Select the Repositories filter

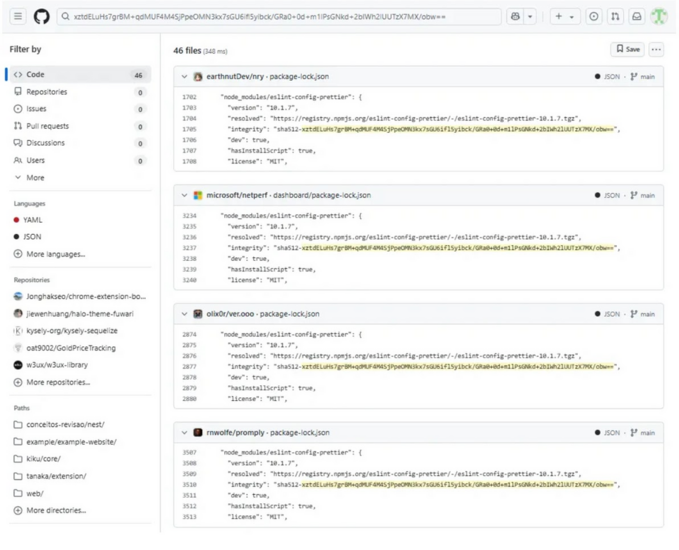(80, 92)
